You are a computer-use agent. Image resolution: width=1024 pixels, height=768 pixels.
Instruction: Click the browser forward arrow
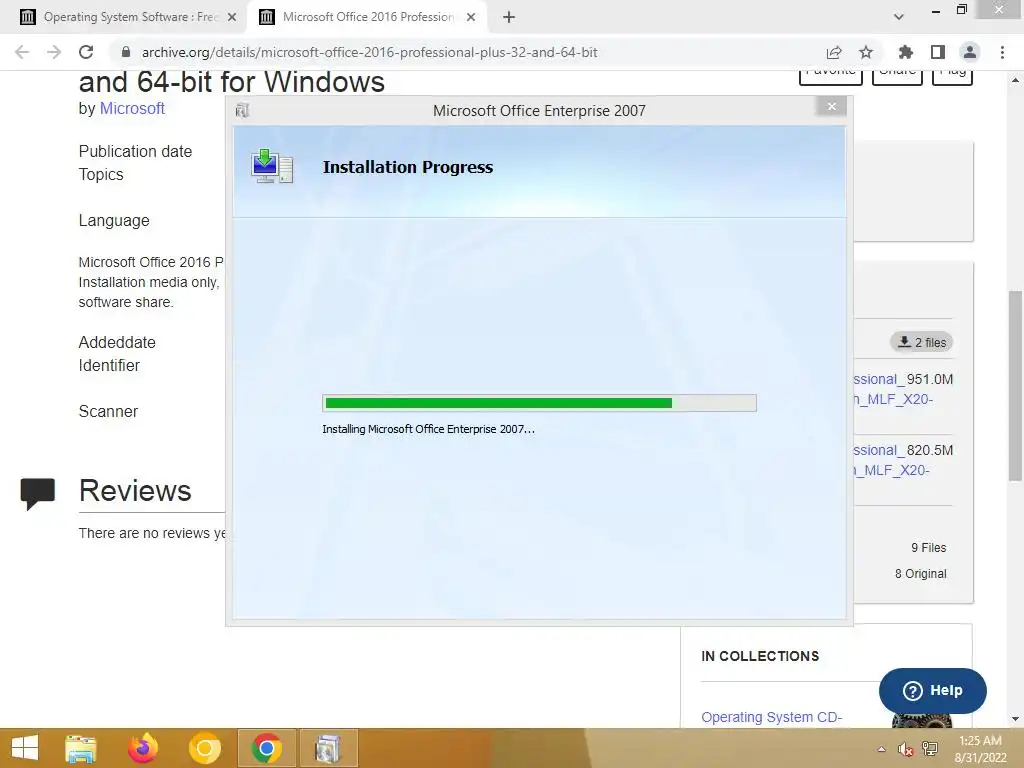click(54, 52)
